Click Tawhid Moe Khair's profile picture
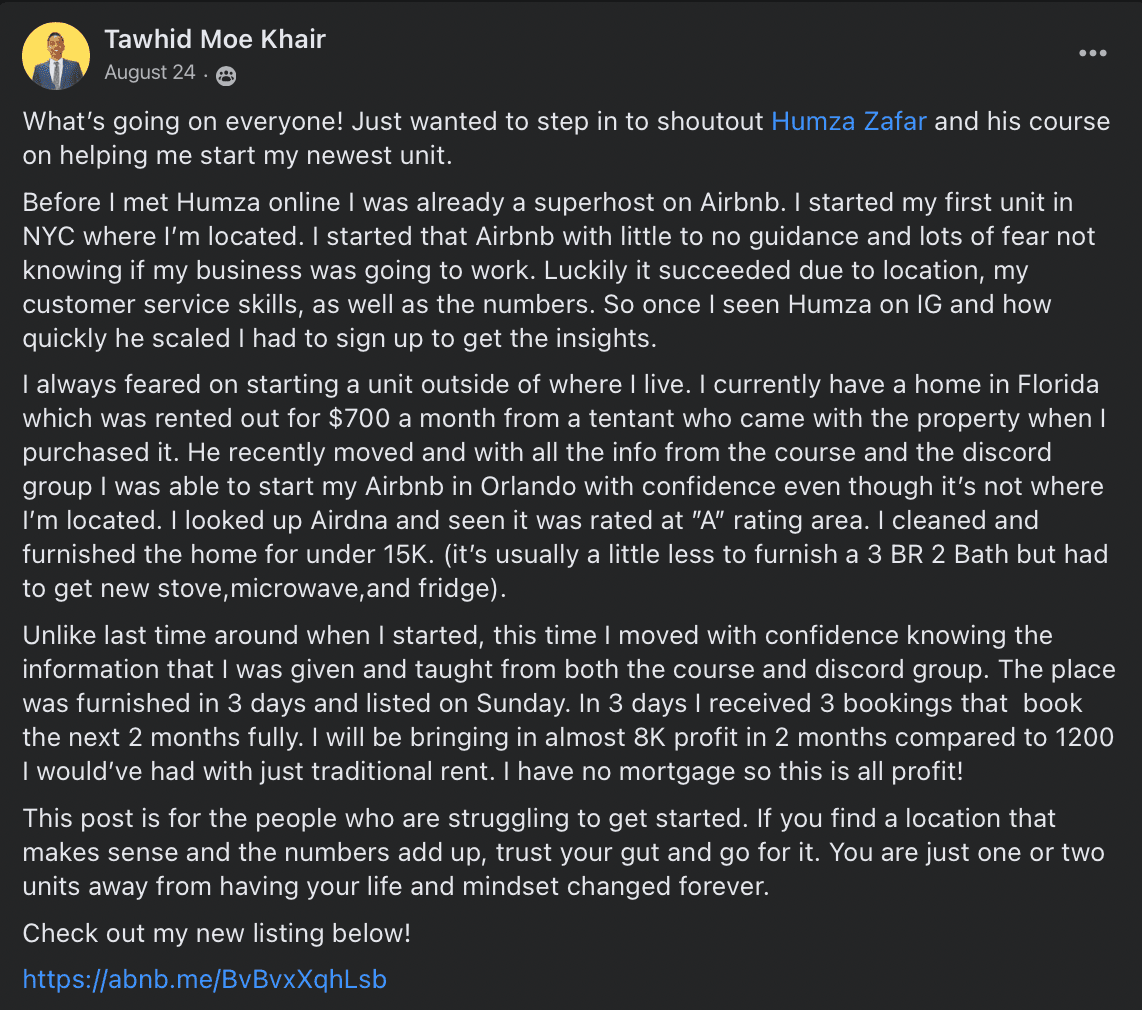 (x=56, y=56)
